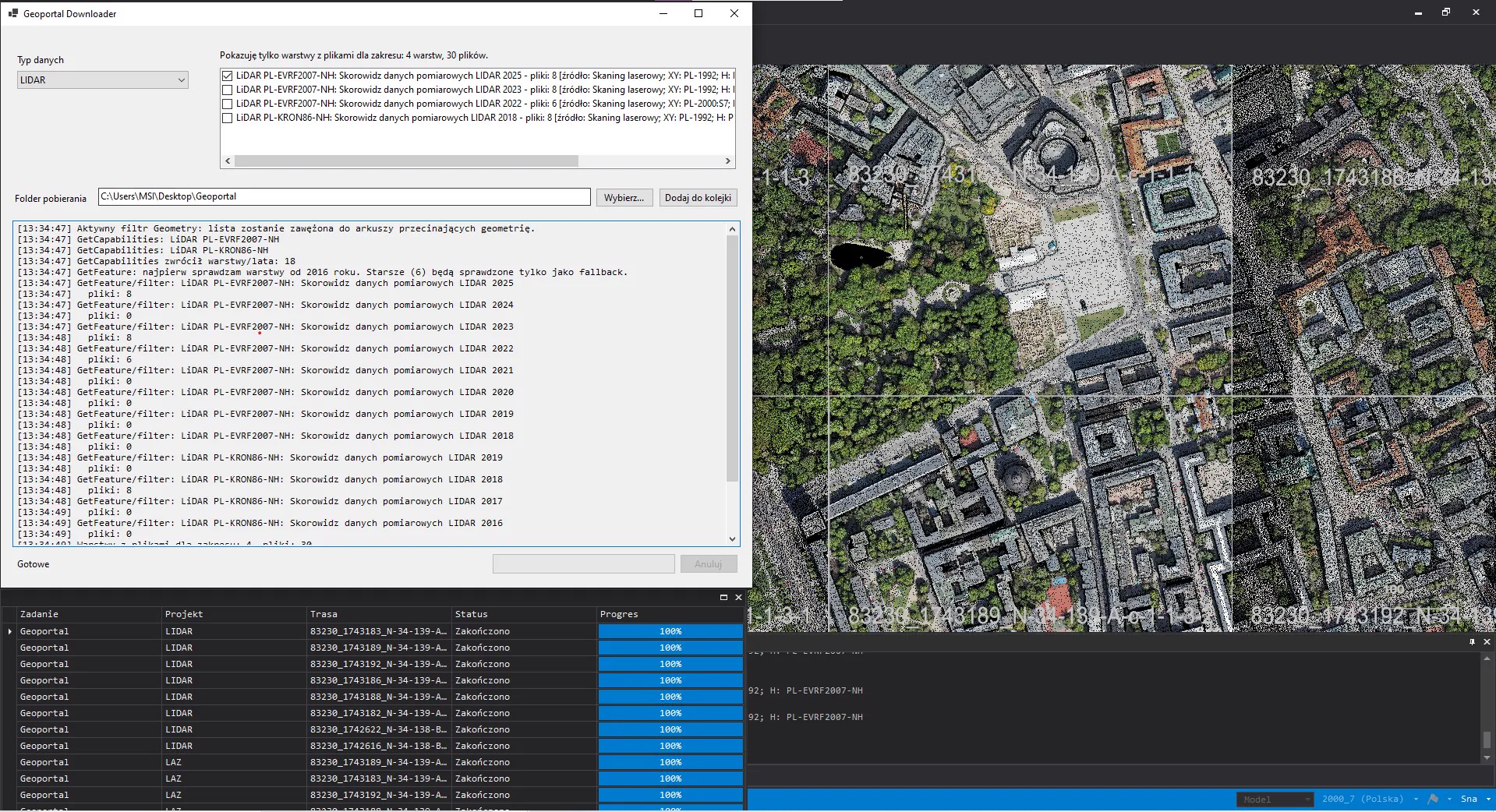Check the PL-KRON86-NH LIDAR 2018 checkbox
This screenshot has height=812, width=1496.
point(227,118)
